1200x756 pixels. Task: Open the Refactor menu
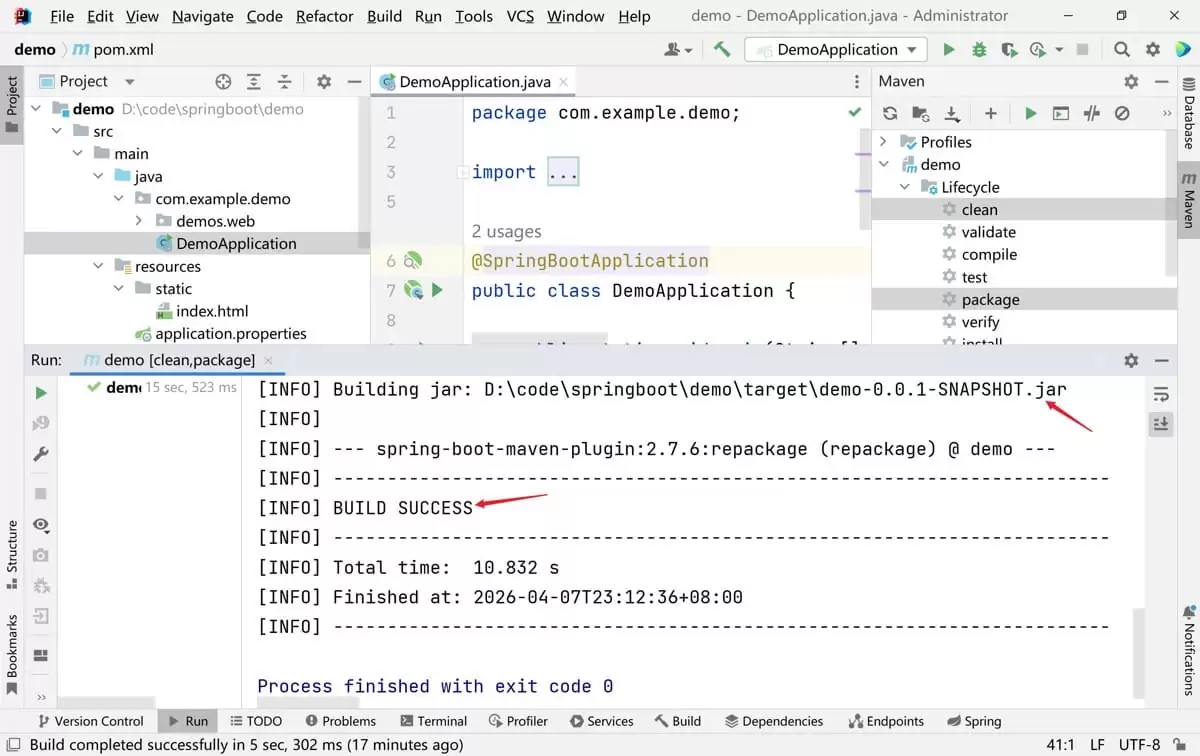point(325,16)
